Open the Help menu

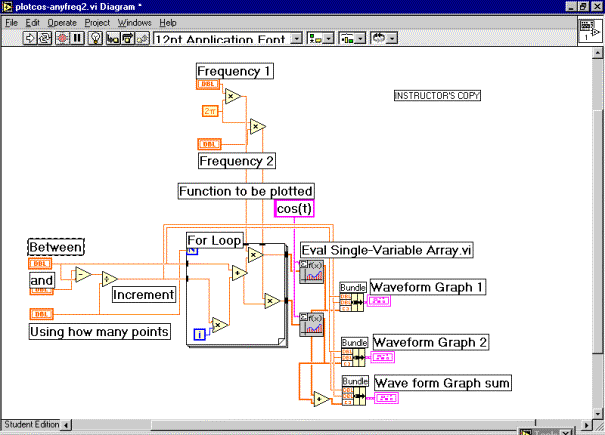168,23
